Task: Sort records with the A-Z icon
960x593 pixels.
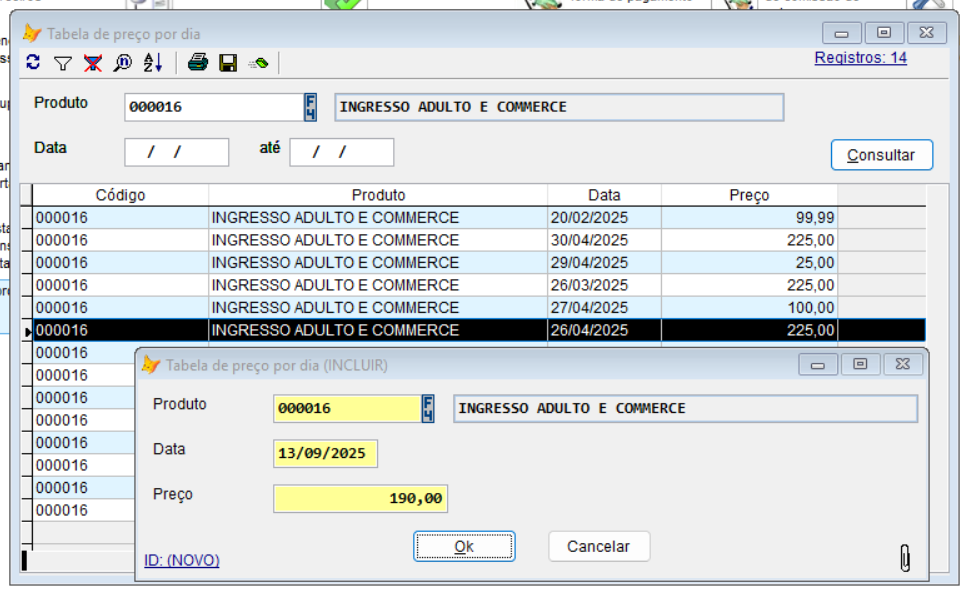Action: [152, 64]
